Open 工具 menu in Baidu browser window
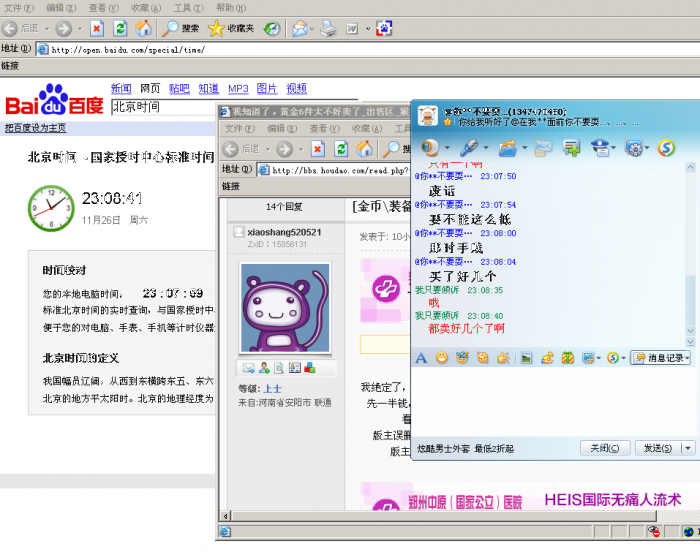 coord(188,8)
